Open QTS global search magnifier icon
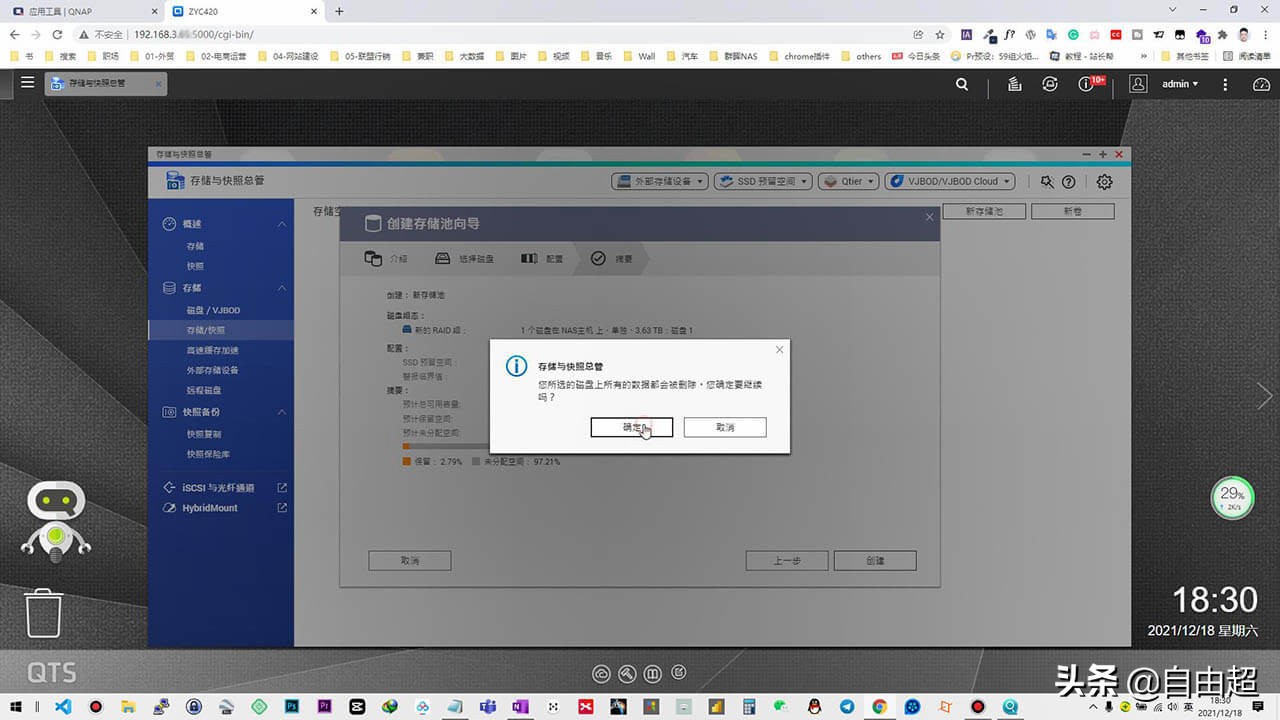Image resolution: width=1280 pixels, height=720 pixels. tap(961, 84)
